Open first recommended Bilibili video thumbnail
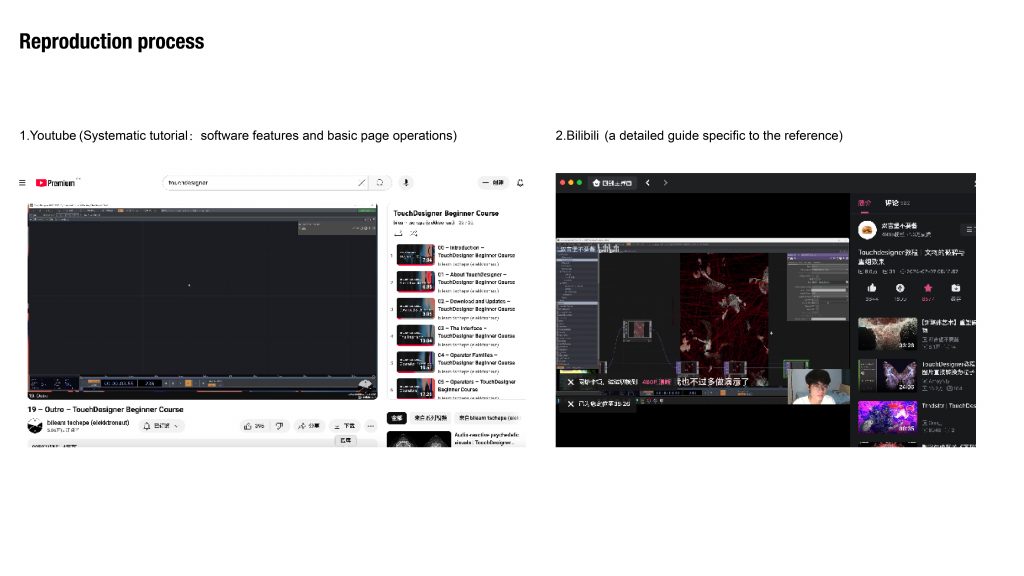1024x576 pixels. [888, 333]
